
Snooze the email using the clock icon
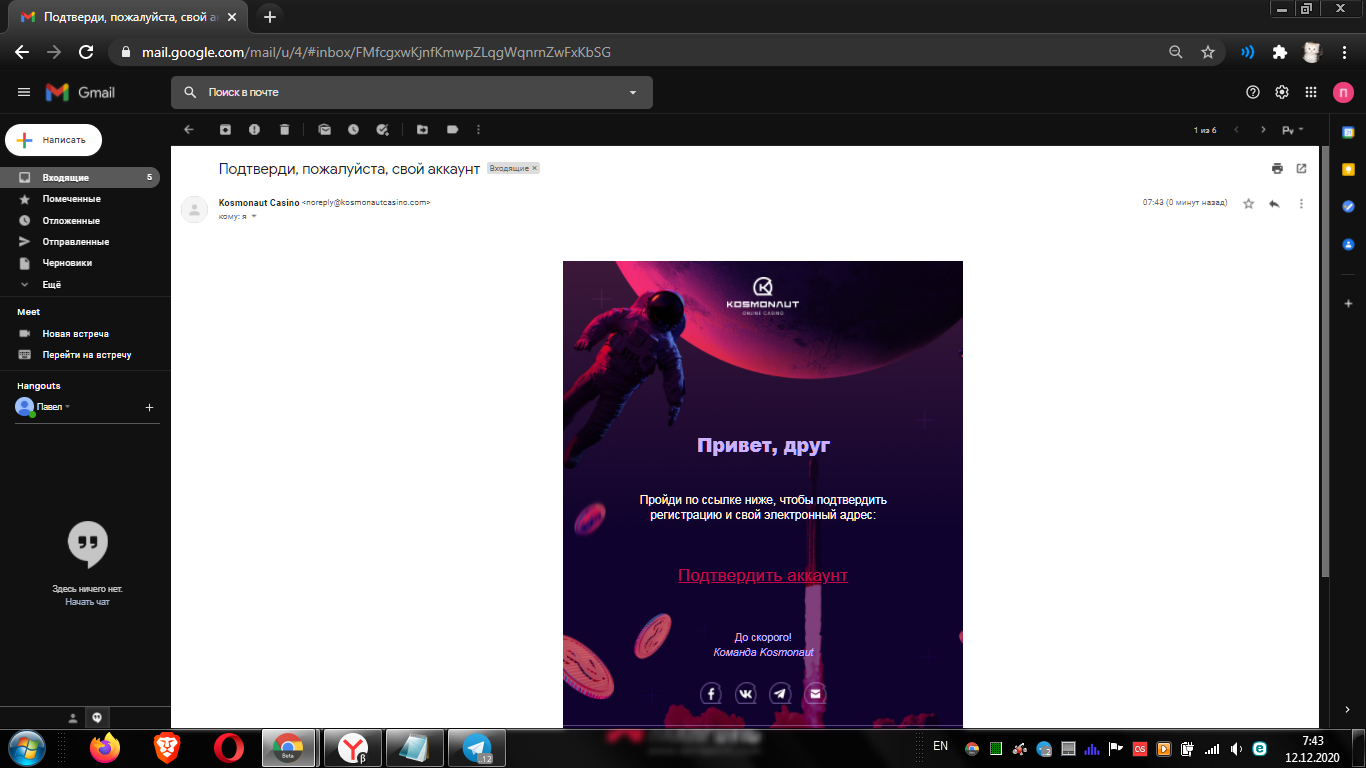[x=356, y=129]
